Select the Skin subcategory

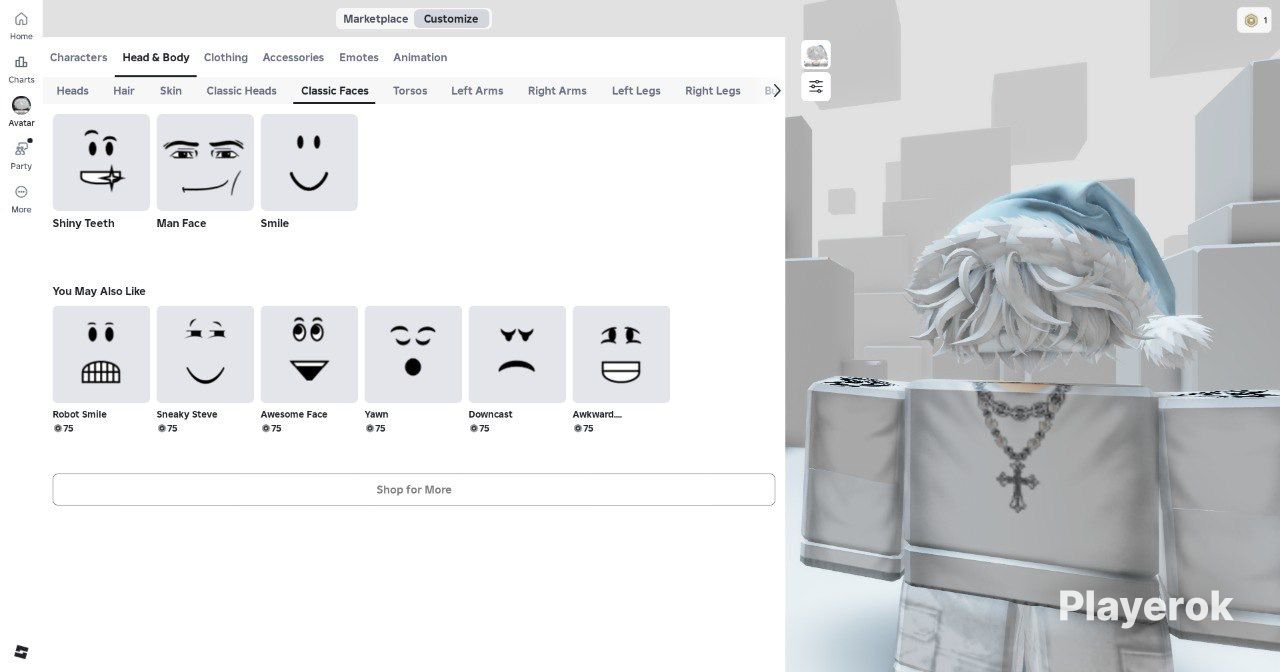171,91
